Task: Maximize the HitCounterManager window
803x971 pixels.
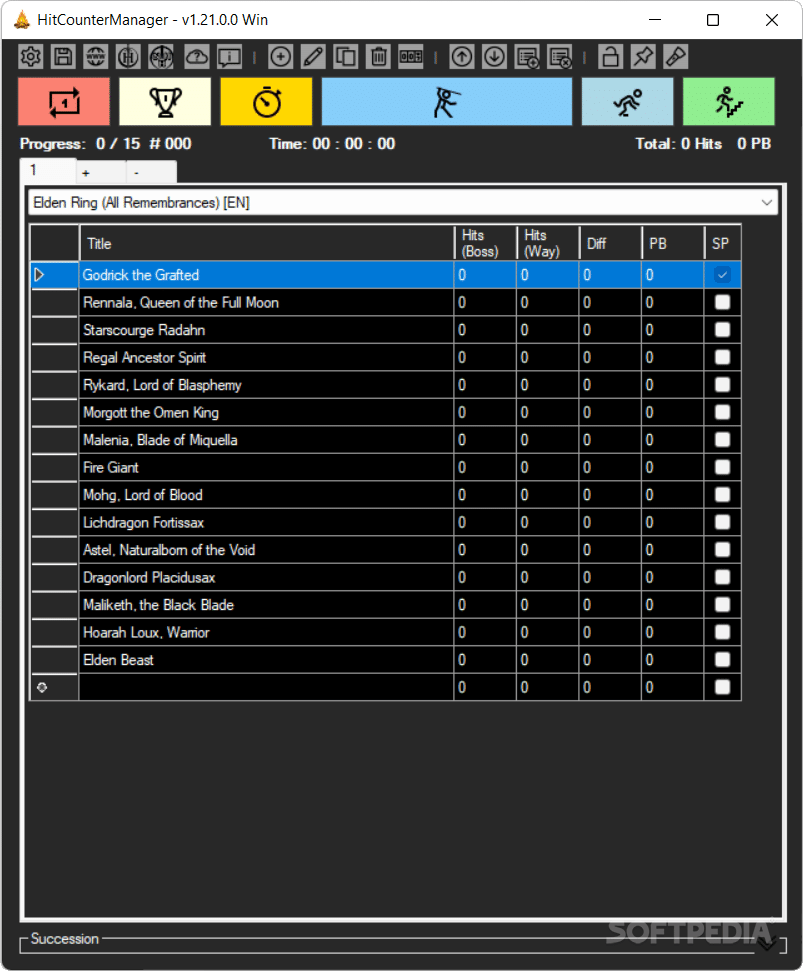Action: (713, 20)
